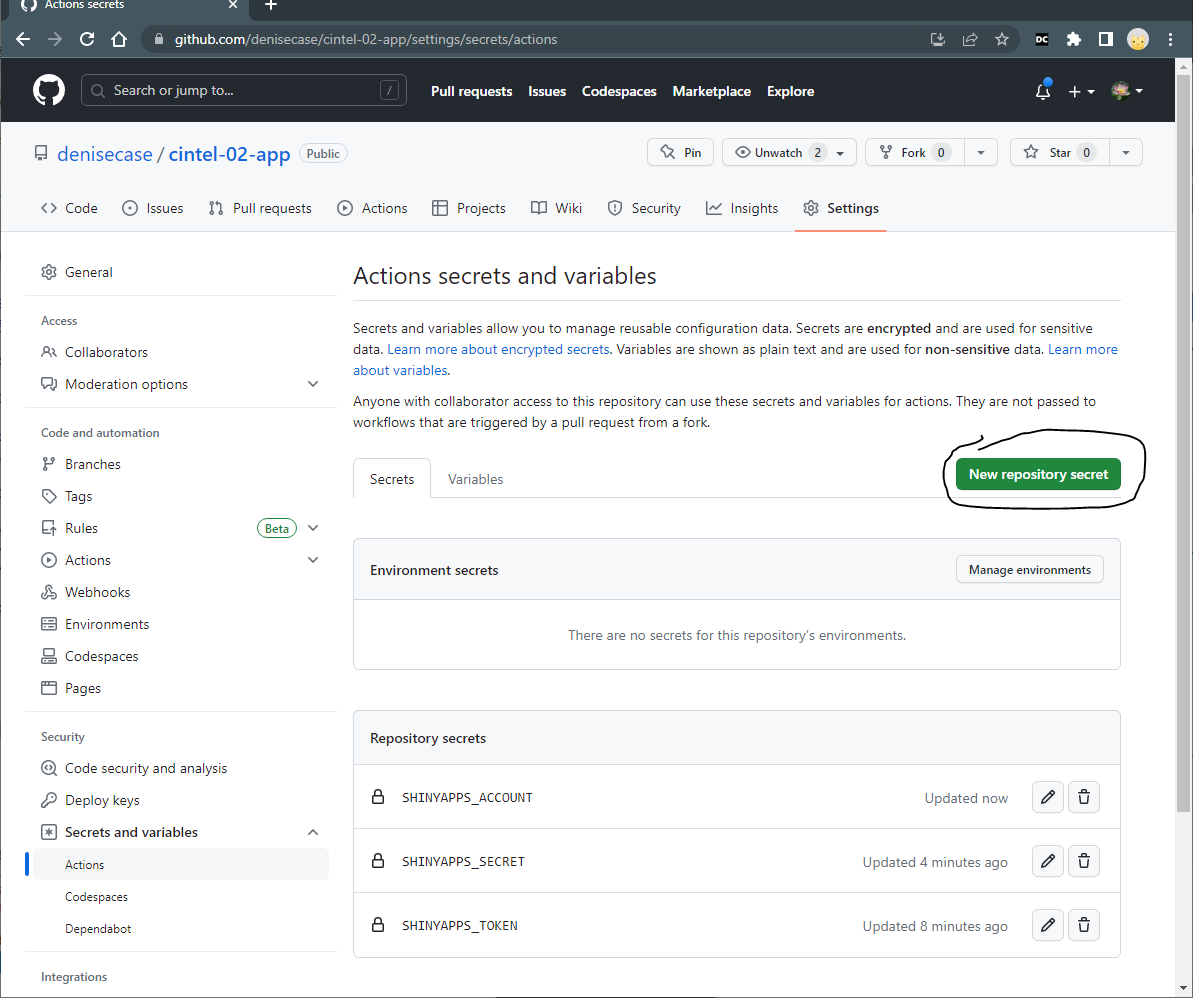Image resolution: width=1193 pixels, height=998 pixels.
Task: Open the side panel icon
Action: [1106, 40]
